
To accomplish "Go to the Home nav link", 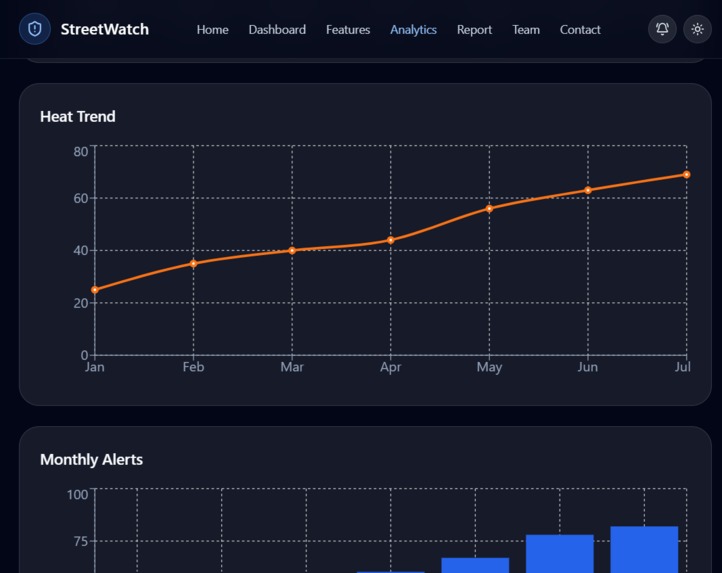I will tap(212, 29).
